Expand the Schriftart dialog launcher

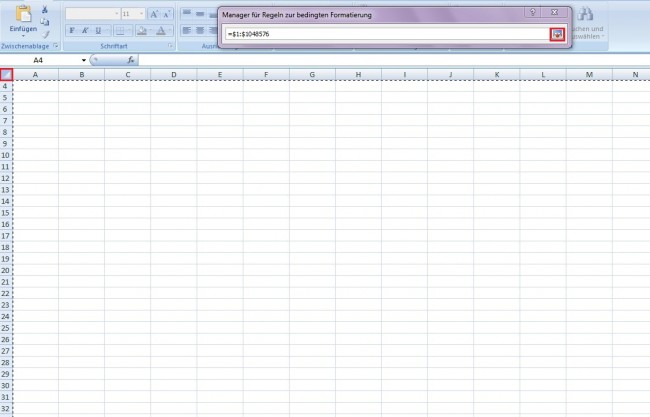click(x=170, y=46)
